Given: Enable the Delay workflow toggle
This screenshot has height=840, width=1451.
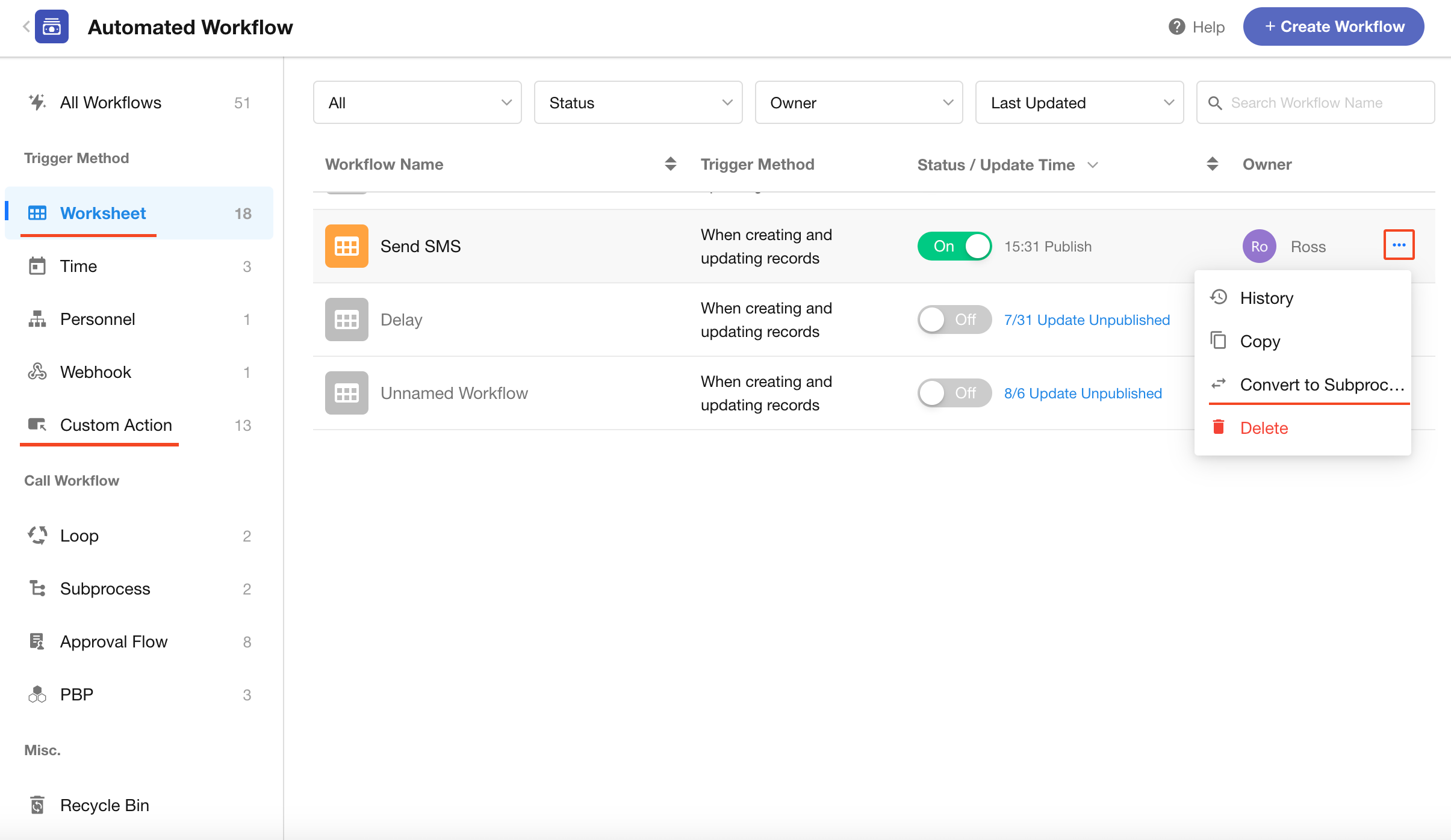Looking at the screenshot, I should (x=954, y=320).
